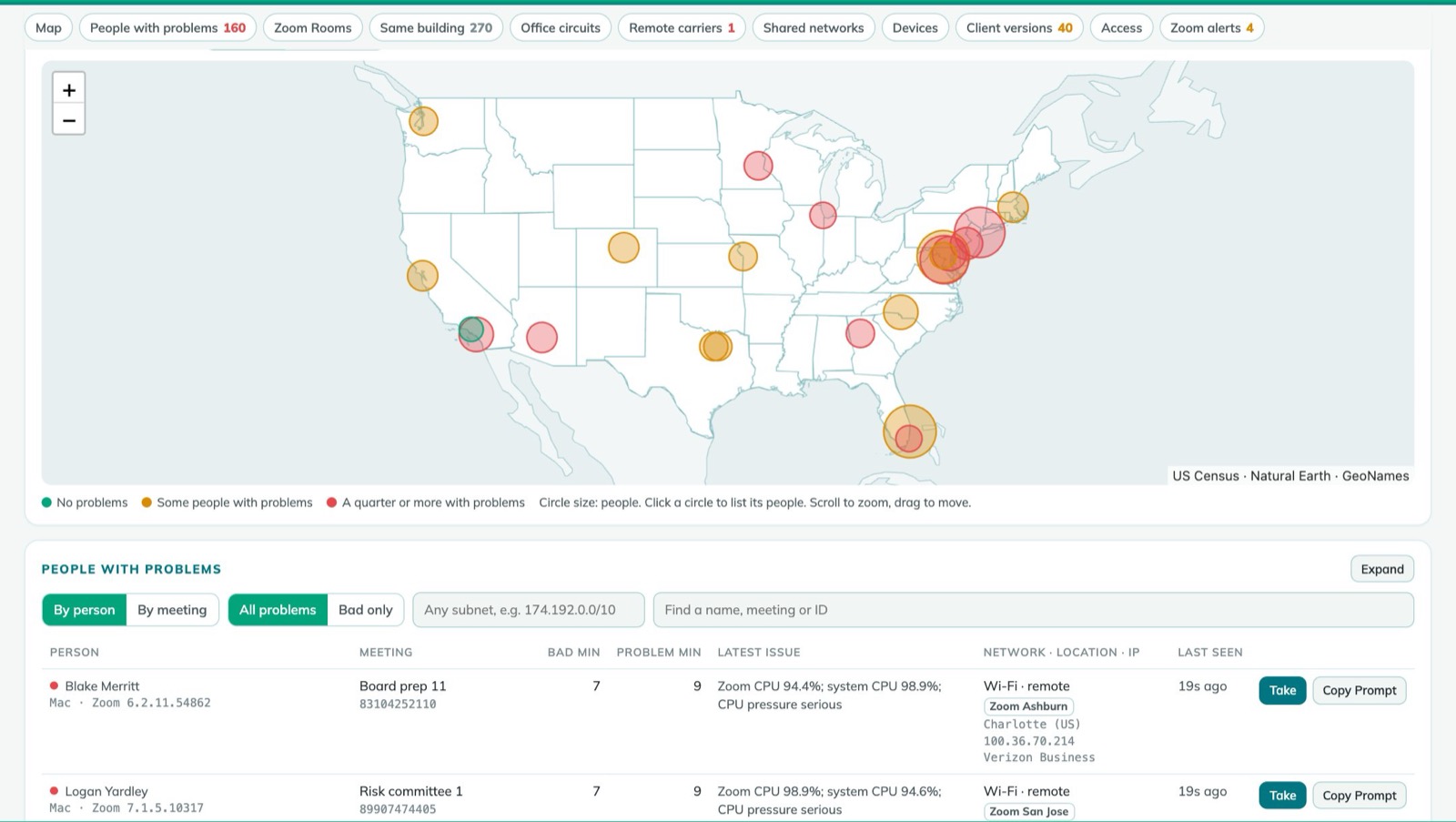The image size is (1456, 822).
Task: Click the green Los Angeles map circle
Action: [x=470, y=330]
